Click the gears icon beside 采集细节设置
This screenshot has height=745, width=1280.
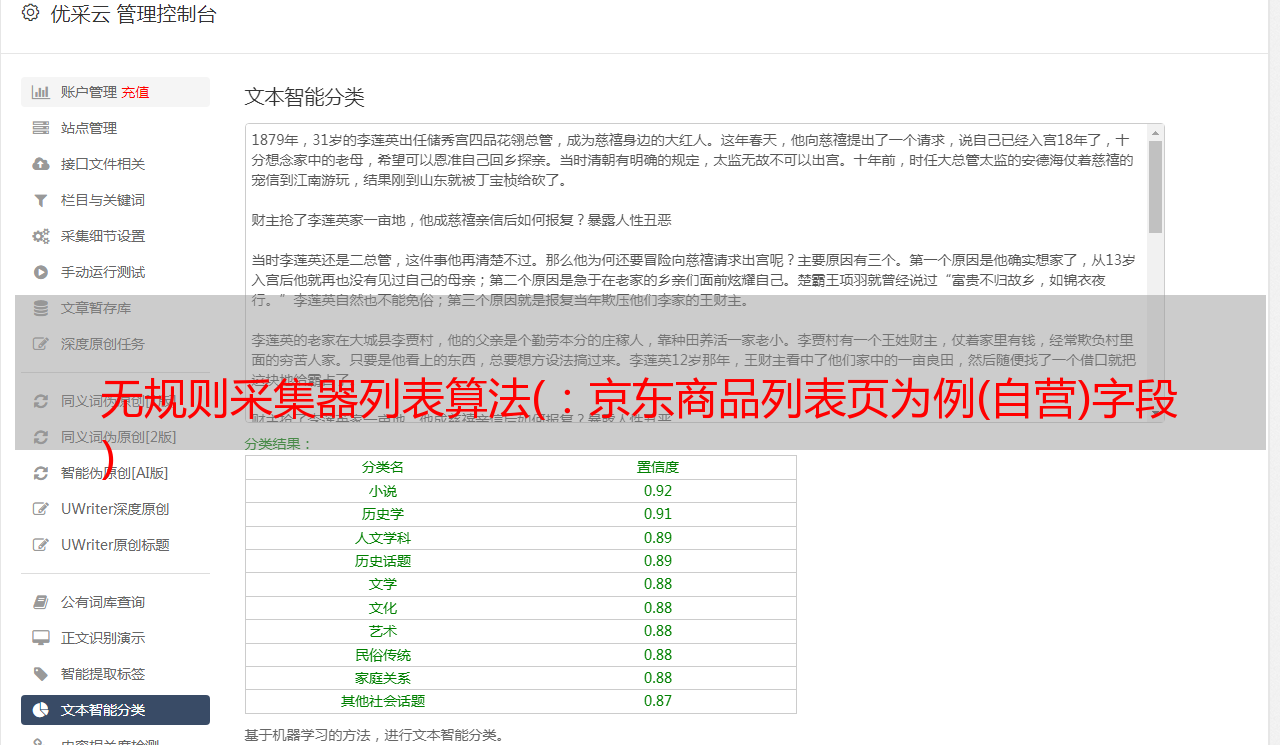pyautogui.click(x=41, y=236)
